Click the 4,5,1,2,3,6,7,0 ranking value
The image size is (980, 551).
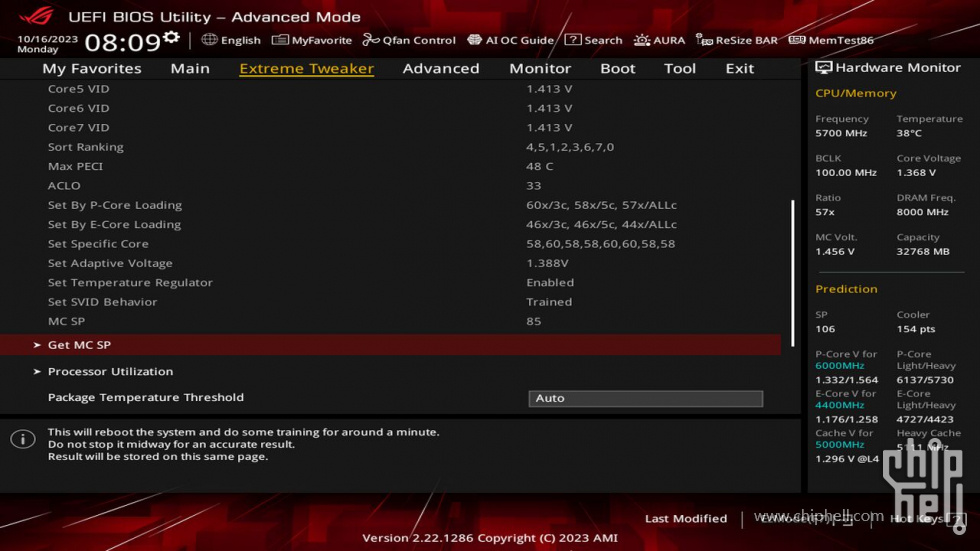tap(570, 147)
